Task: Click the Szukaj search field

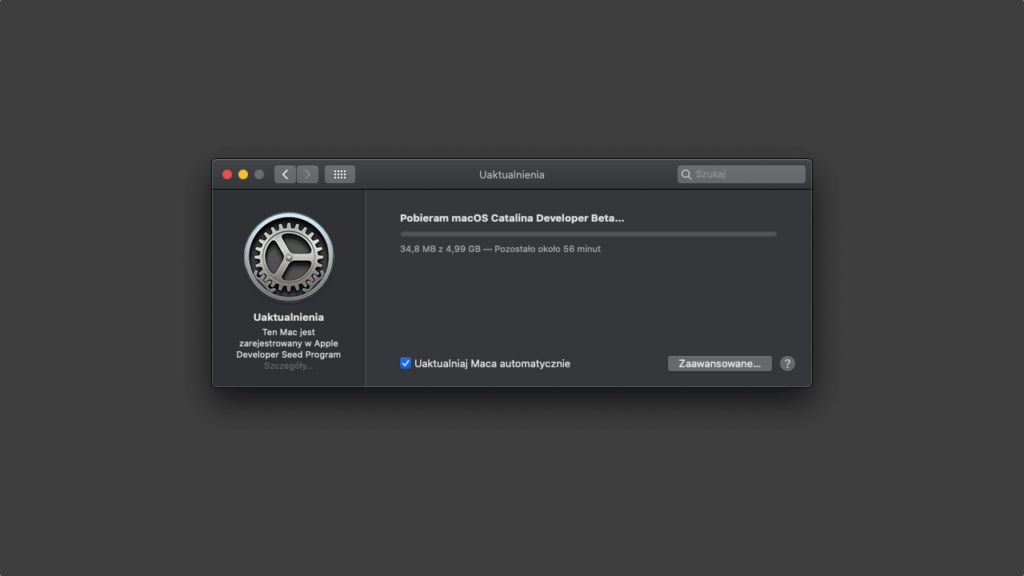Action: pos(740,174)
